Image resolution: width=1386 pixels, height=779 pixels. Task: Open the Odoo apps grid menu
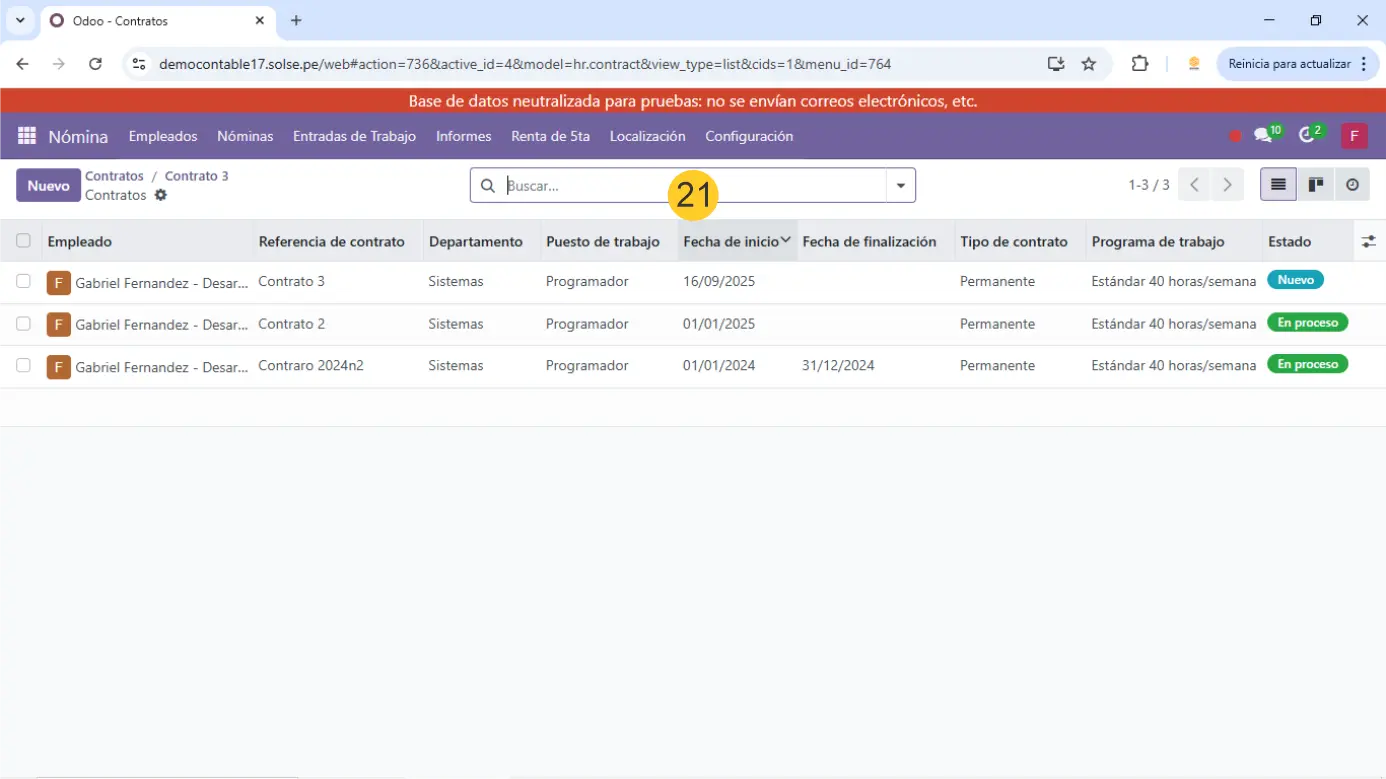(27, 136)
